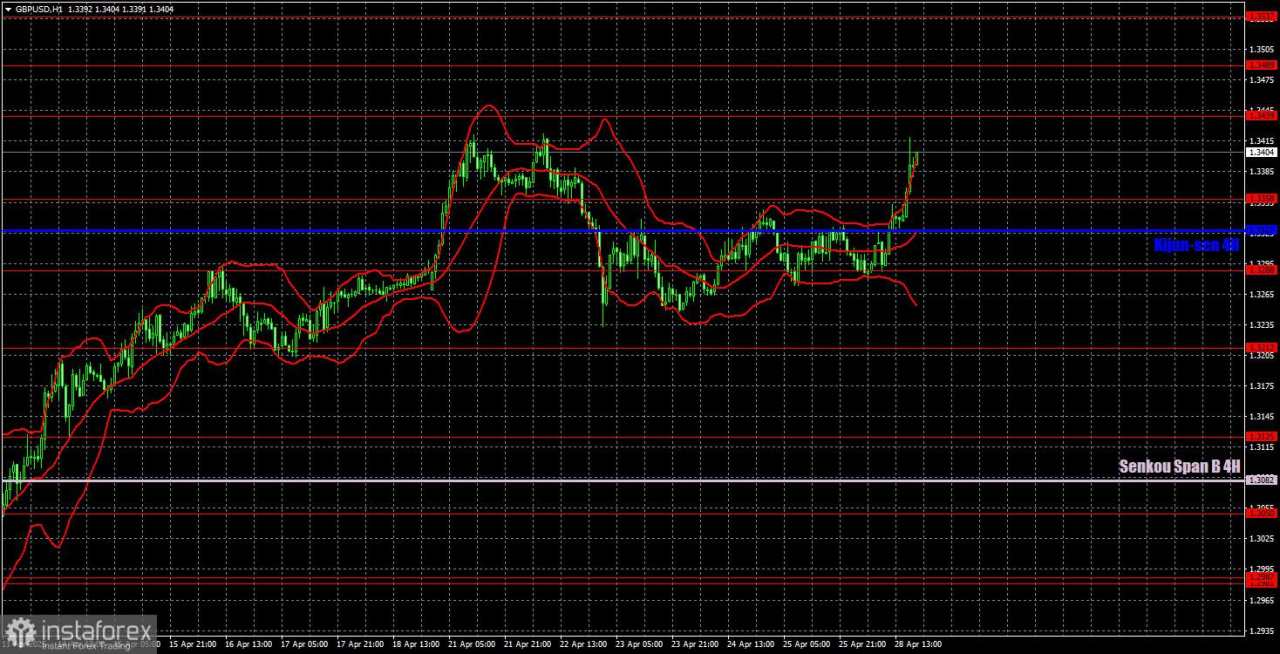Click the 1.3265 price axis value
1280x654 pixels.
coord(1261,294)
